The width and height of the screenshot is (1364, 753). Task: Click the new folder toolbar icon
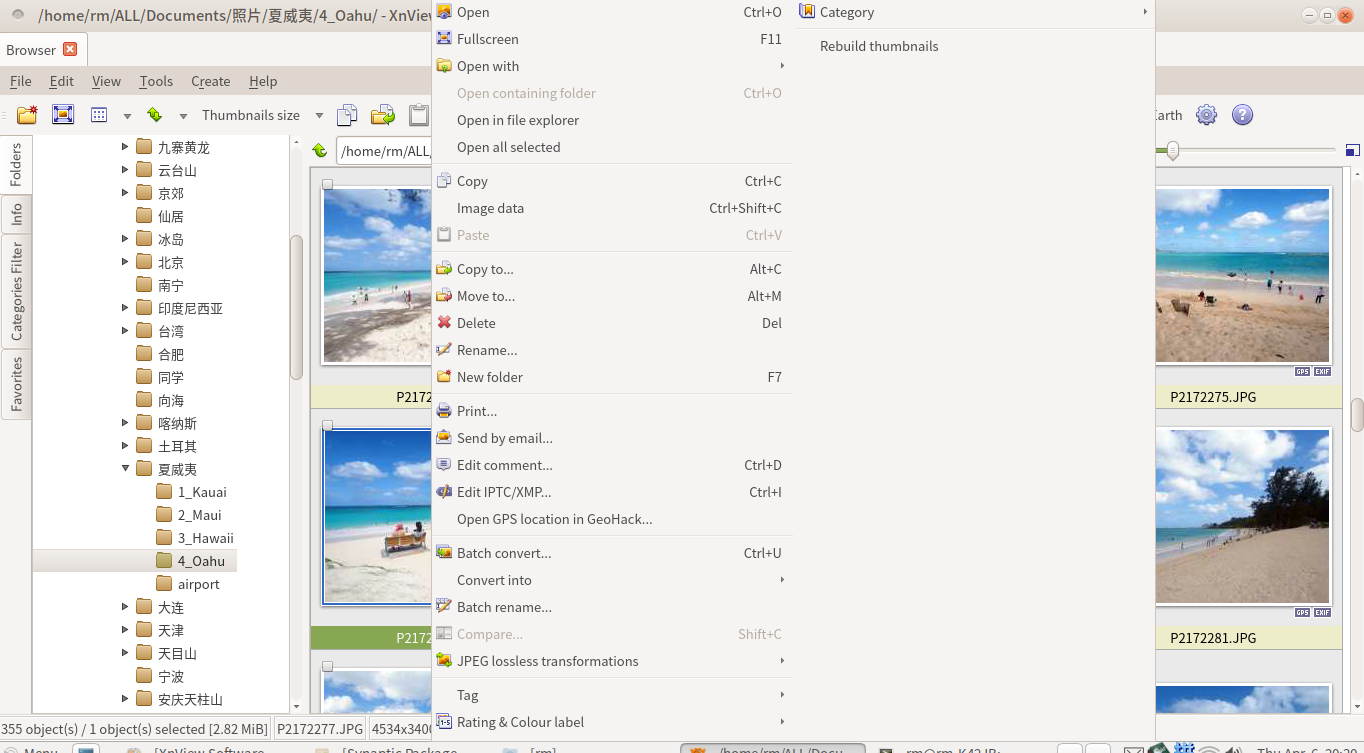(27, 115)
